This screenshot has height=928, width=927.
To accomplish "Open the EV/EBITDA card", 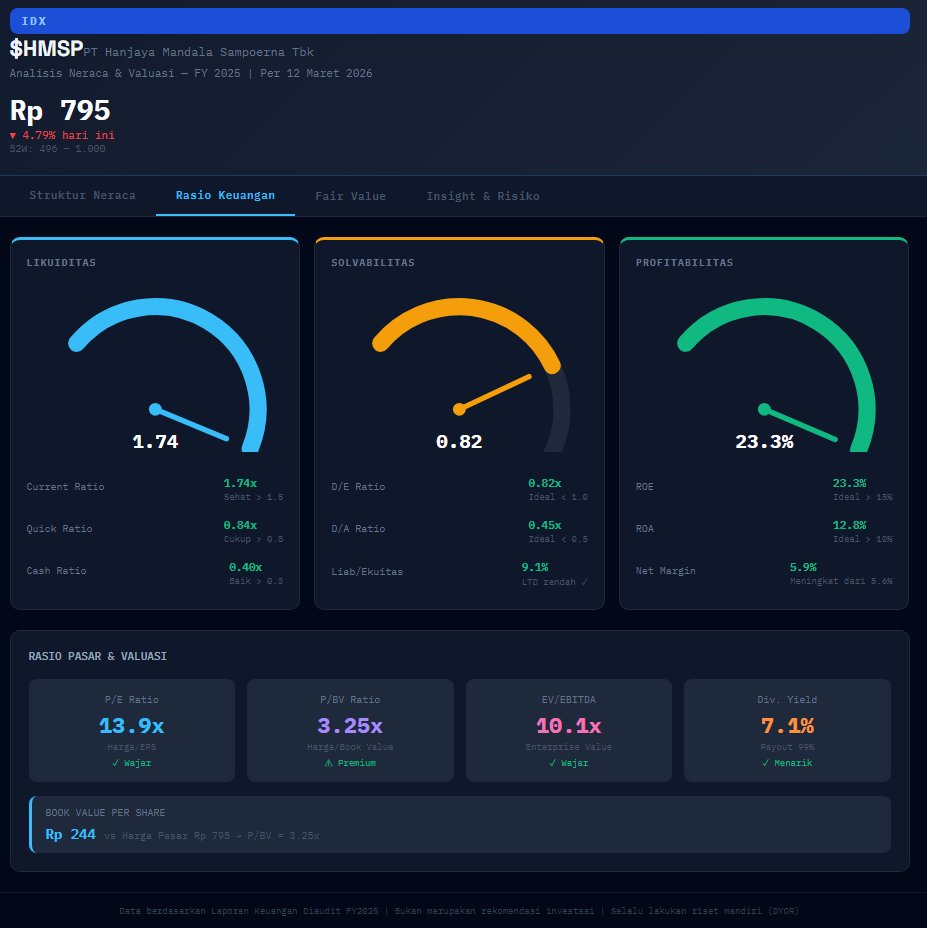I will (569, 730).
